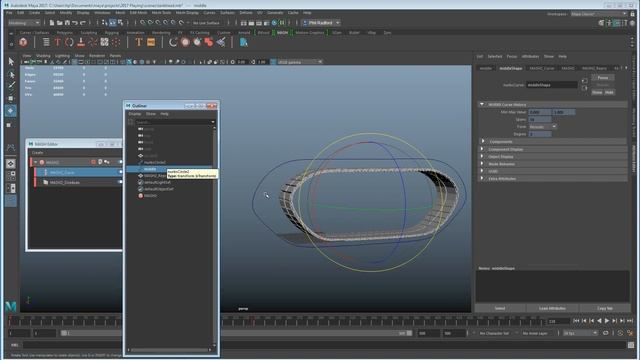Click the MASH2 row's connection icon
This screenshot has height=360, width=640.
click(107, 162)
